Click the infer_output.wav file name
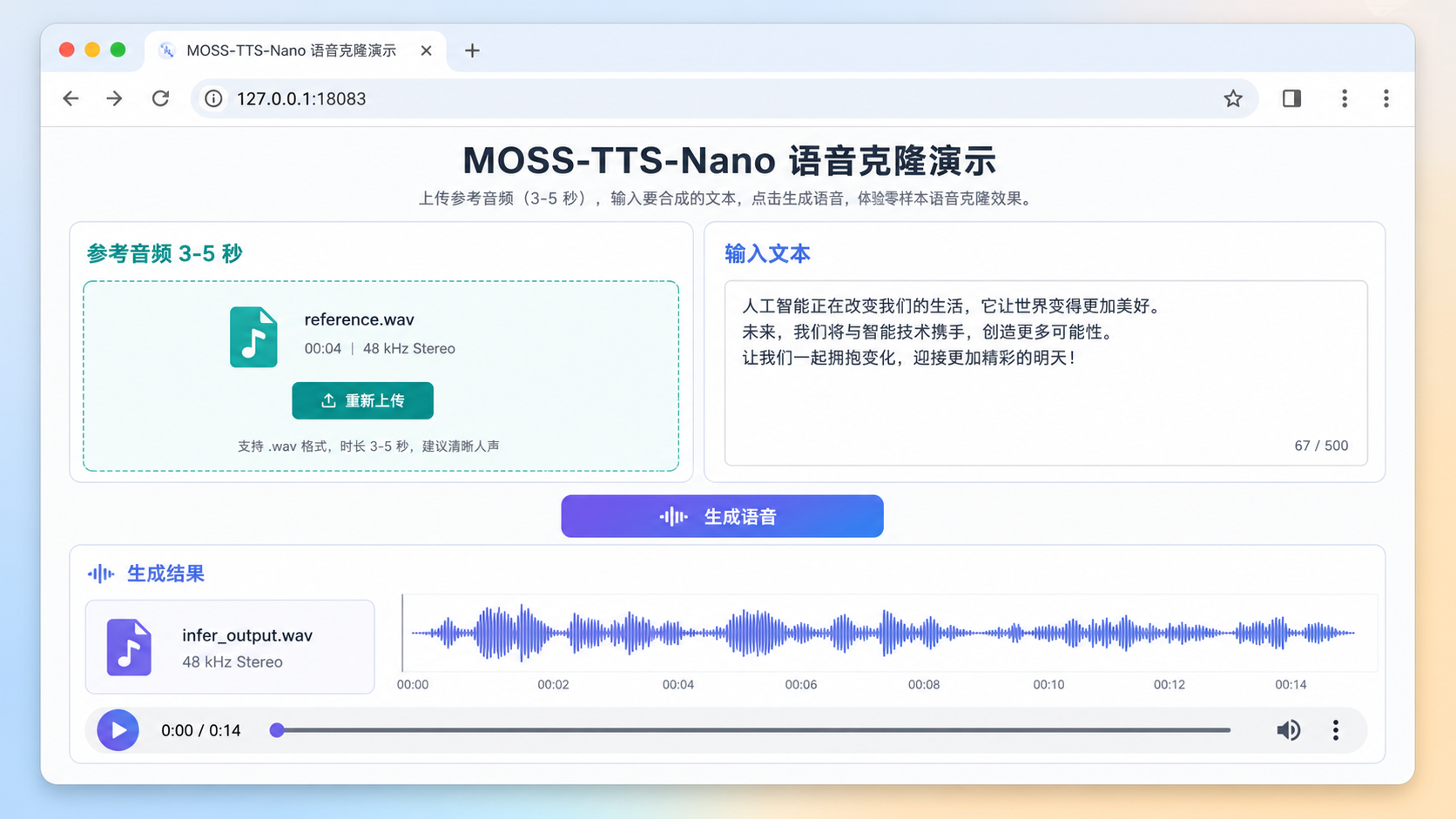 coord(247,635)
